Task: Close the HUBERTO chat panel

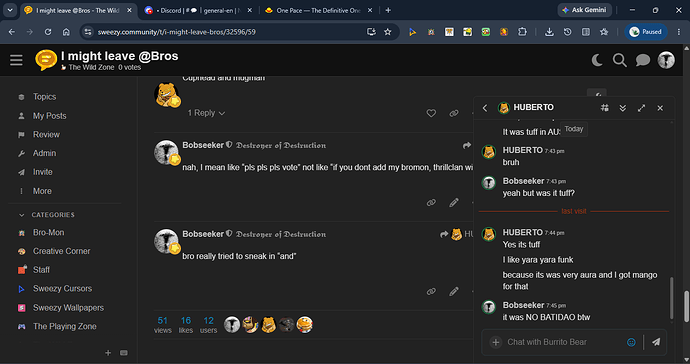Action: point(660,108)
